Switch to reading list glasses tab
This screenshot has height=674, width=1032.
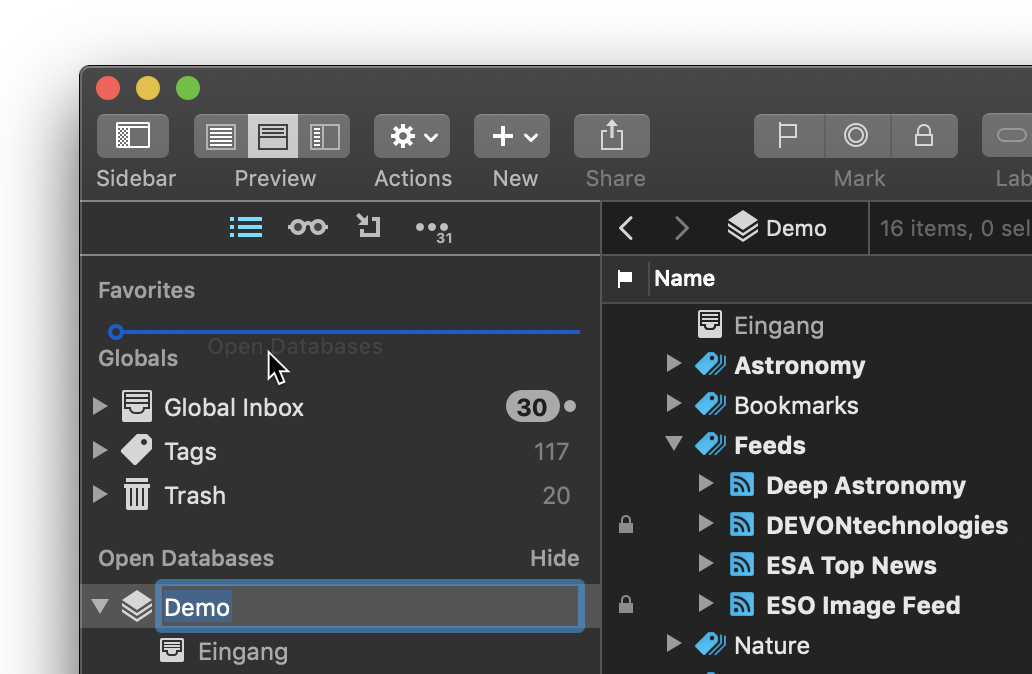tap(307, 227)
